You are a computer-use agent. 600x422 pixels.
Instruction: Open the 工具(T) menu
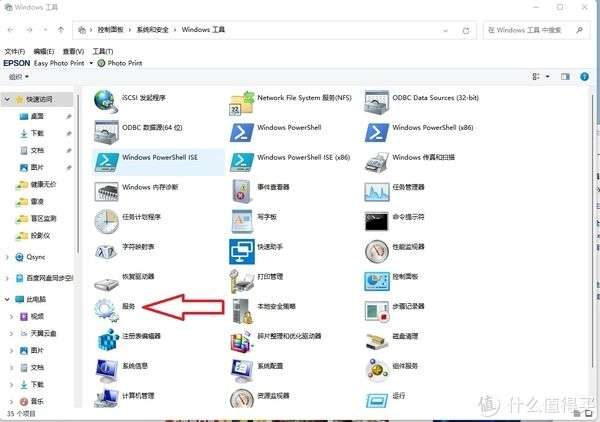[x=103, y=51]
